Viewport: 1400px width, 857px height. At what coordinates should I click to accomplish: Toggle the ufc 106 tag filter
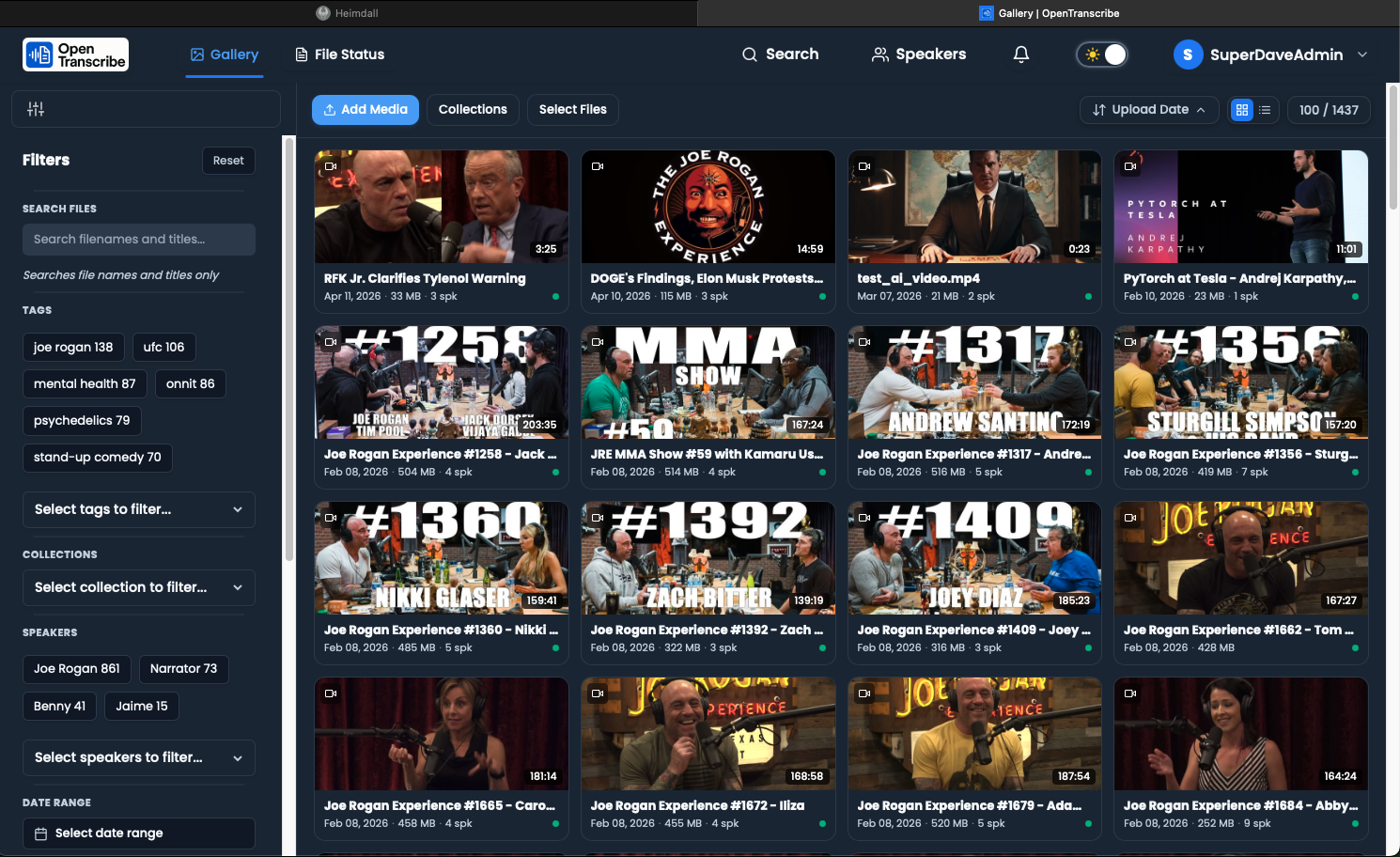point(163,347)
